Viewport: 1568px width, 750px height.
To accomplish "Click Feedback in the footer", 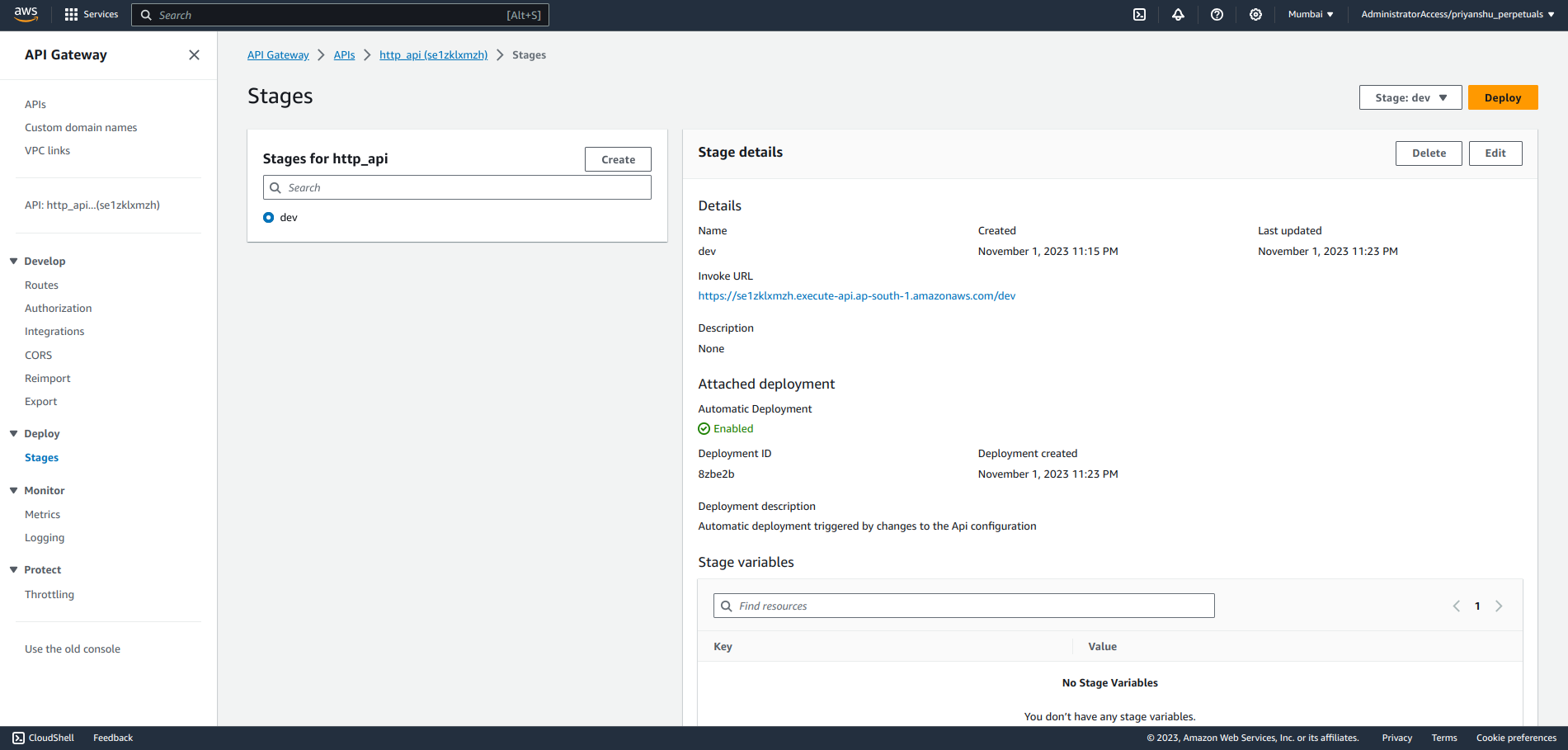I will pos(113,738).
